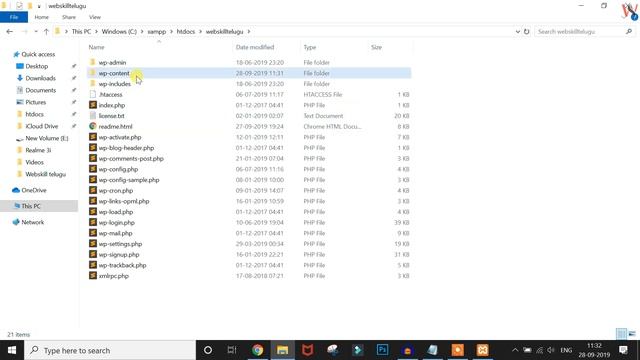Screen dimensions: 640x360
Task: Open the wp-admin folder icon
Action: [x=93, y=62]
